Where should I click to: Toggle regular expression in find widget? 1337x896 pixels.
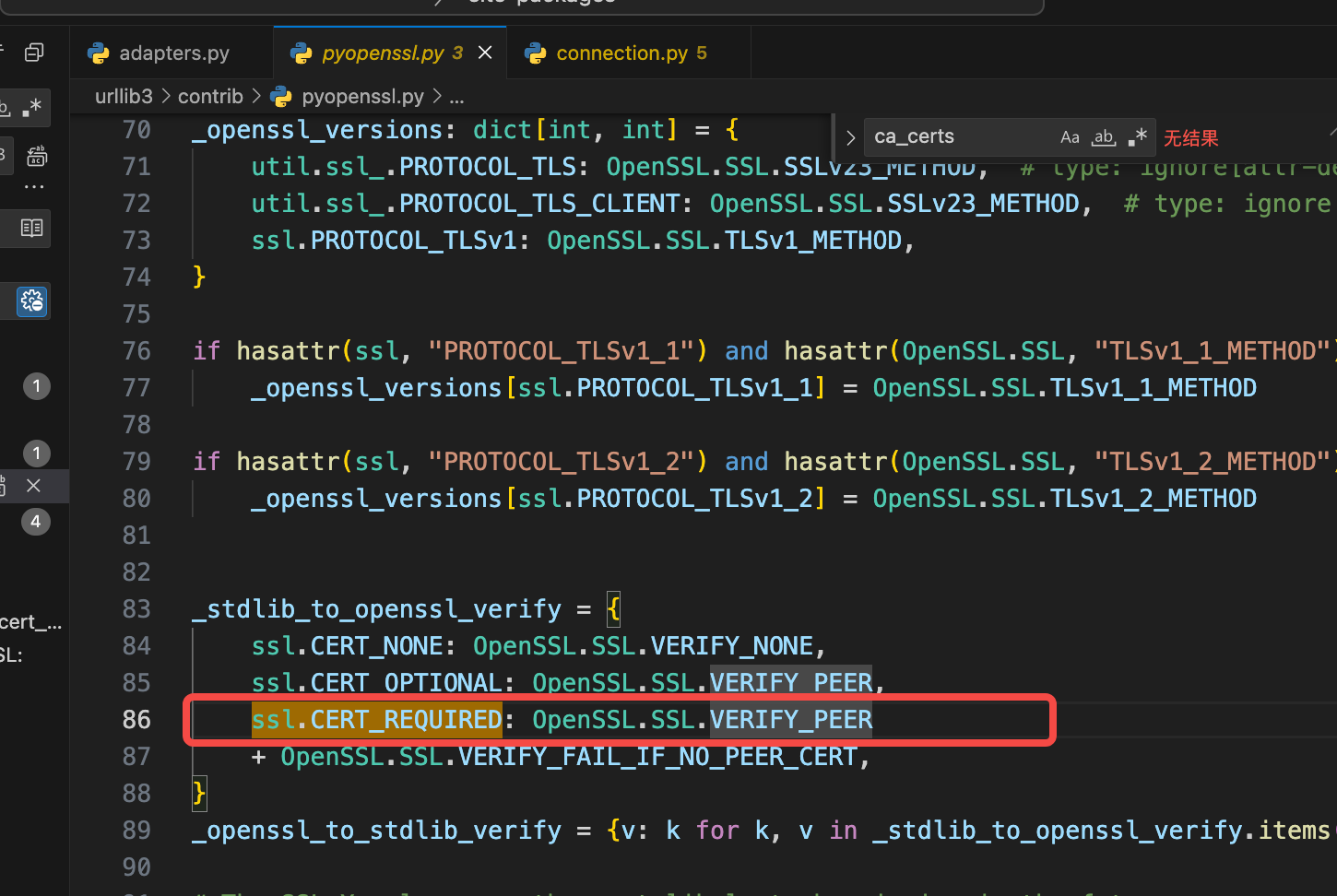coord(1138,137)
